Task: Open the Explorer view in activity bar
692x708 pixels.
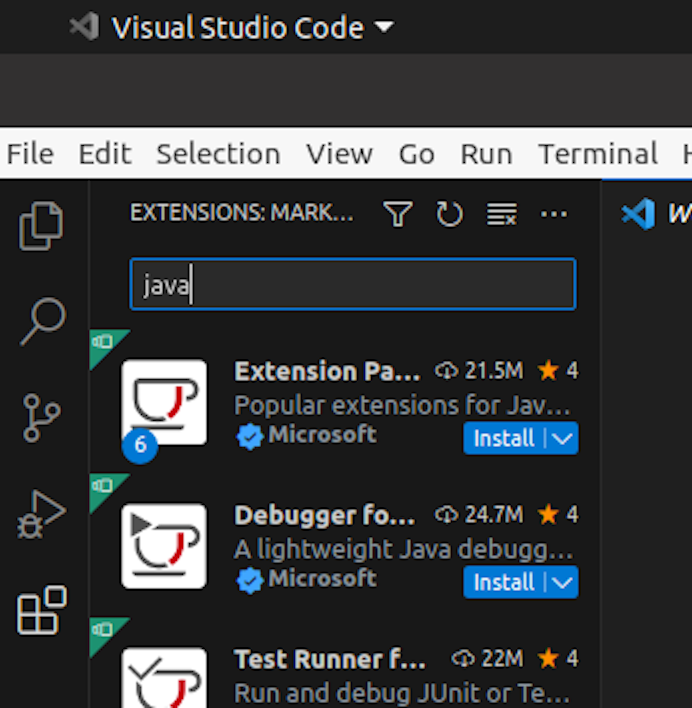Action: [41, 225]
